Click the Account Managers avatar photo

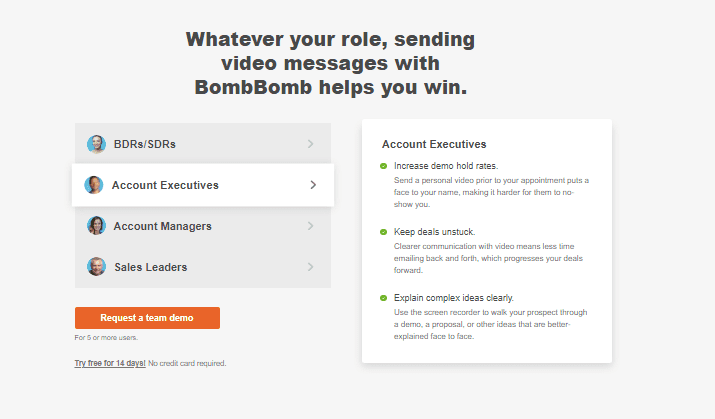[x=96, y=226]
